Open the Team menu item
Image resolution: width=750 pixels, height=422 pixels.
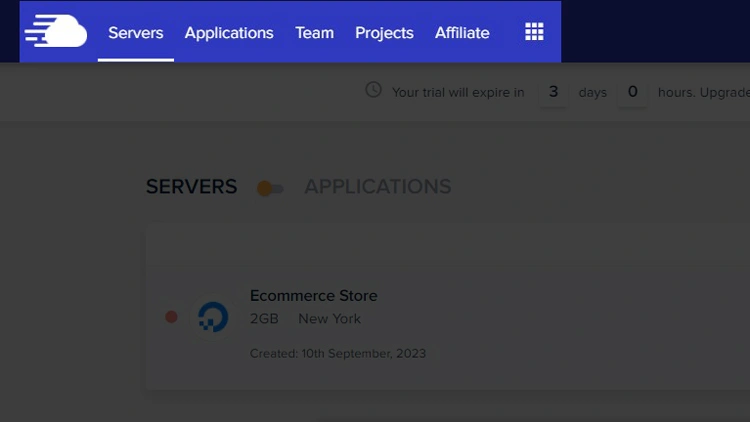click(x=314, y=33)
